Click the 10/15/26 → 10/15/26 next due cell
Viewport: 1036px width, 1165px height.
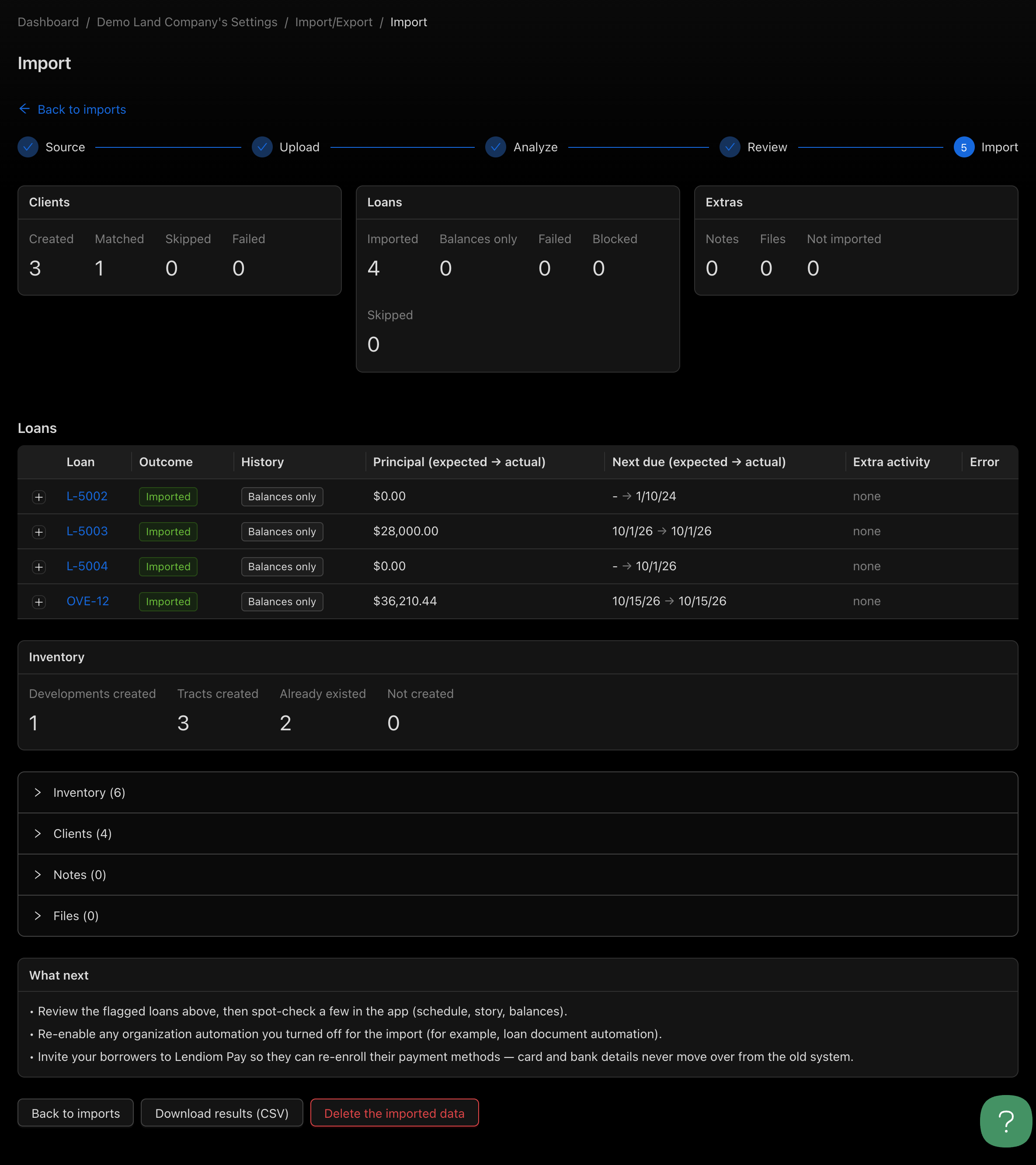[669, 601]
